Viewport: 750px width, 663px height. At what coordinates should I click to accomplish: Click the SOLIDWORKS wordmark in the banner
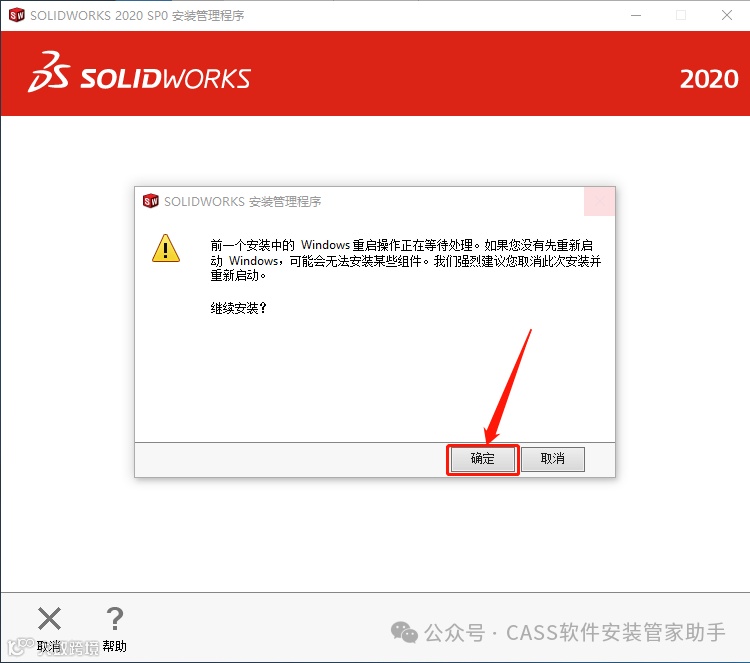(165, 78)
